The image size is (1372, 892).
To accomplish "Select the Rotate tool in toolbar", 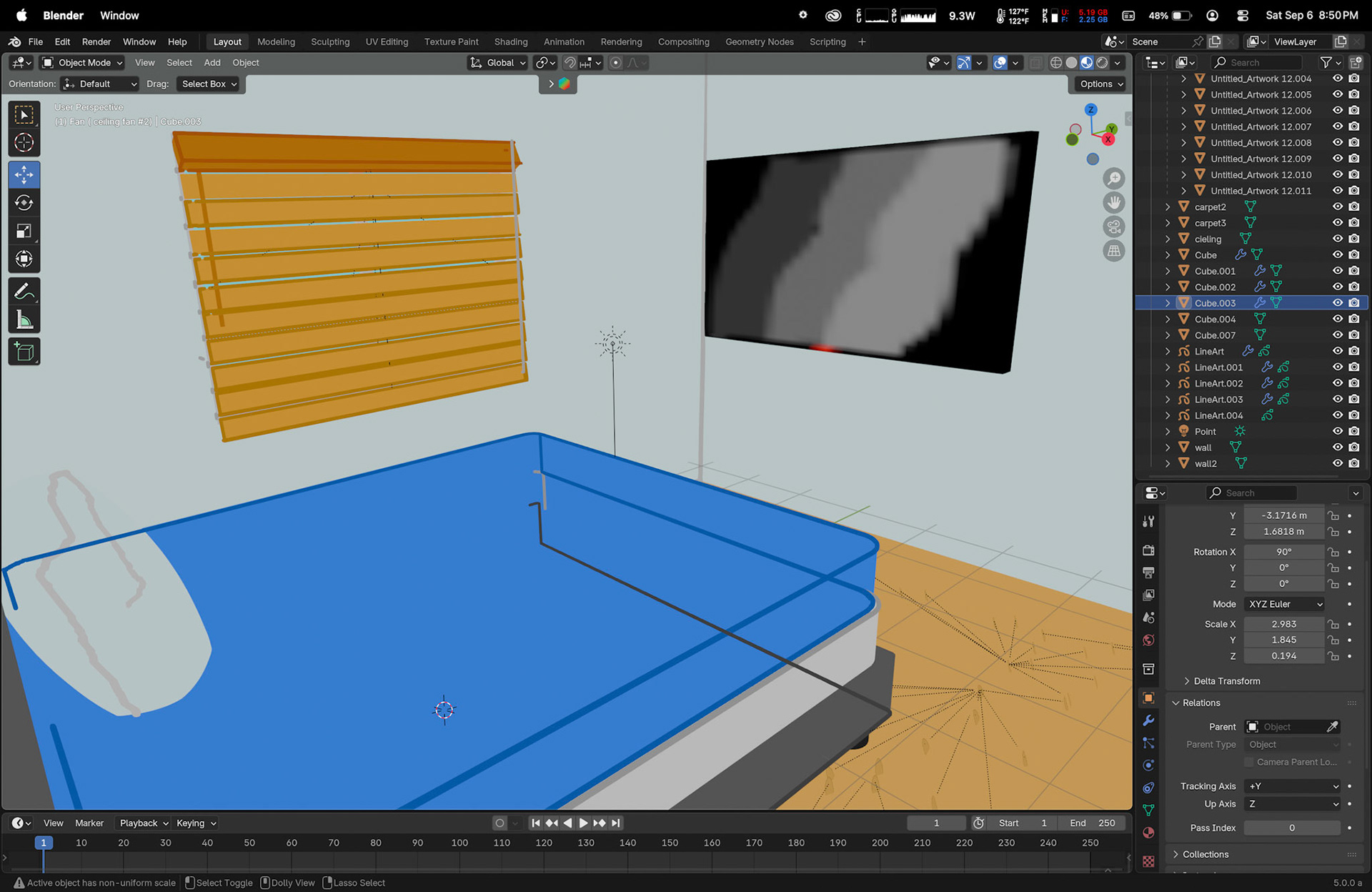I will click(x=24, y=203).
